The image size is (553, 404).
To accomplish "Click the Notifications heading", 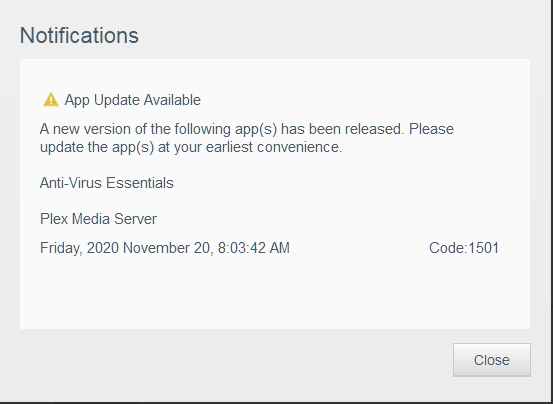I will (79, 36).
